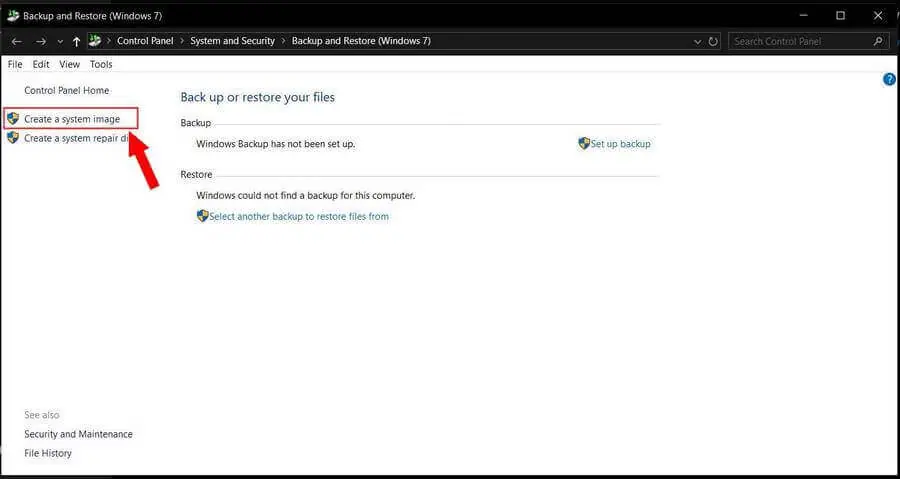Open Create a system repair disc
The width and height of the screenshot is (900, 479).
[75, 138]
